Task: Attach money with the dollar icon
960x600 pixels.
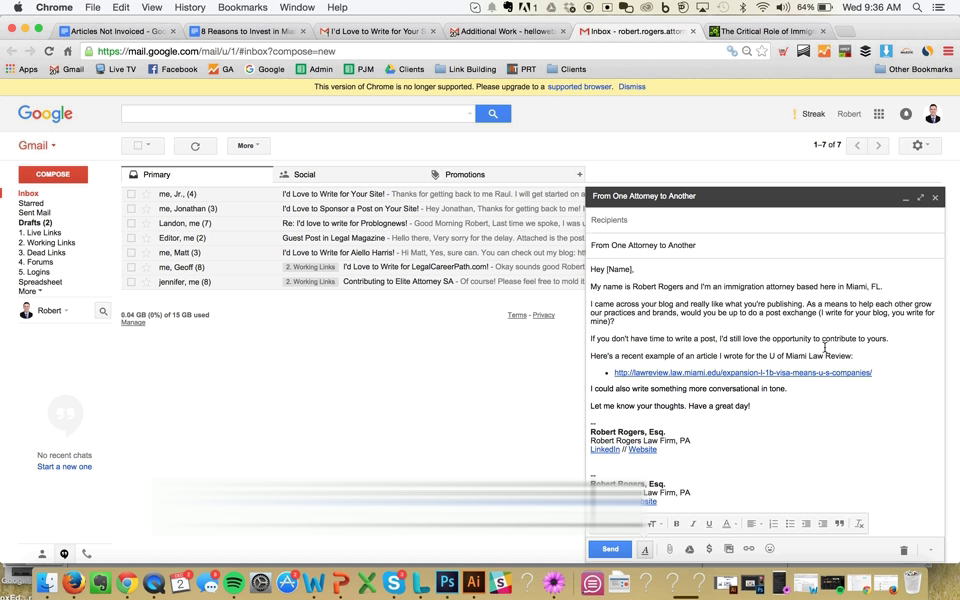Action: point(709,549)
